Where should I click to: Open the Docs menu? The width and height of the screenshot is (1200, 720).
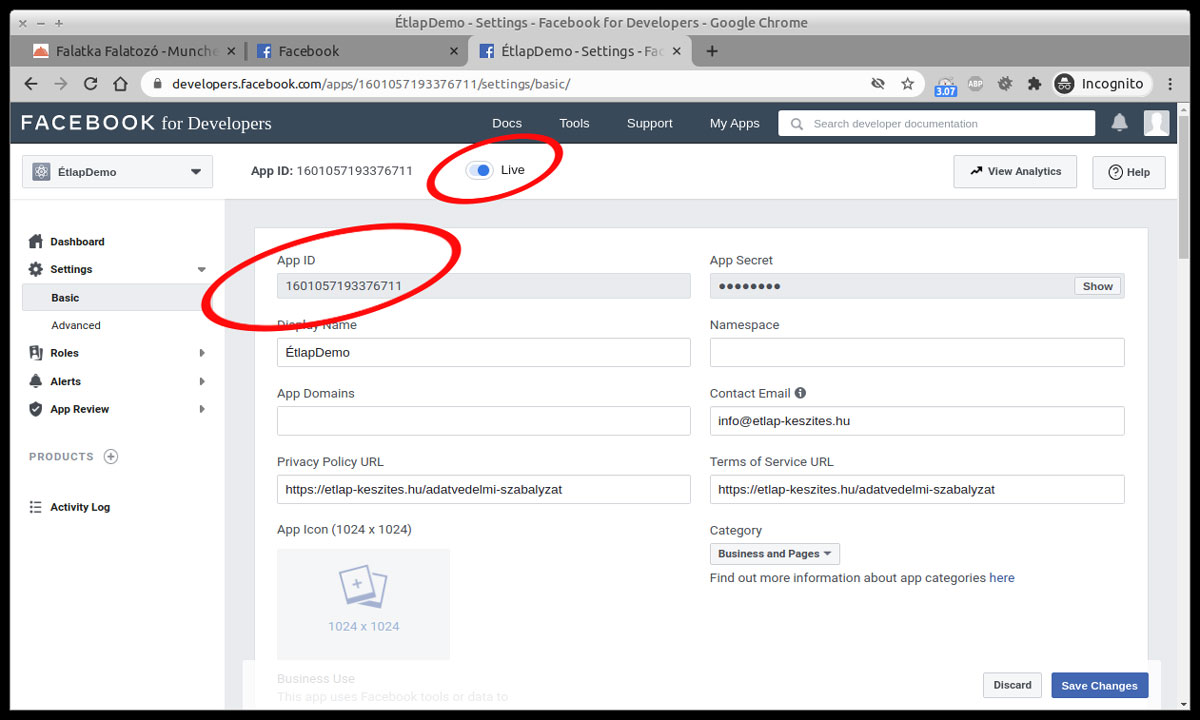(x=506, y=123)
